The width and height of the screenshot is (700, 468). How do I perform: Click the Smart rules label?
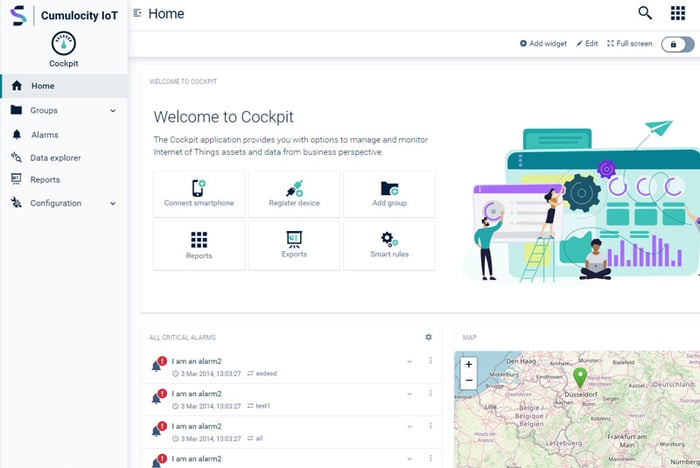coord(389,254)
